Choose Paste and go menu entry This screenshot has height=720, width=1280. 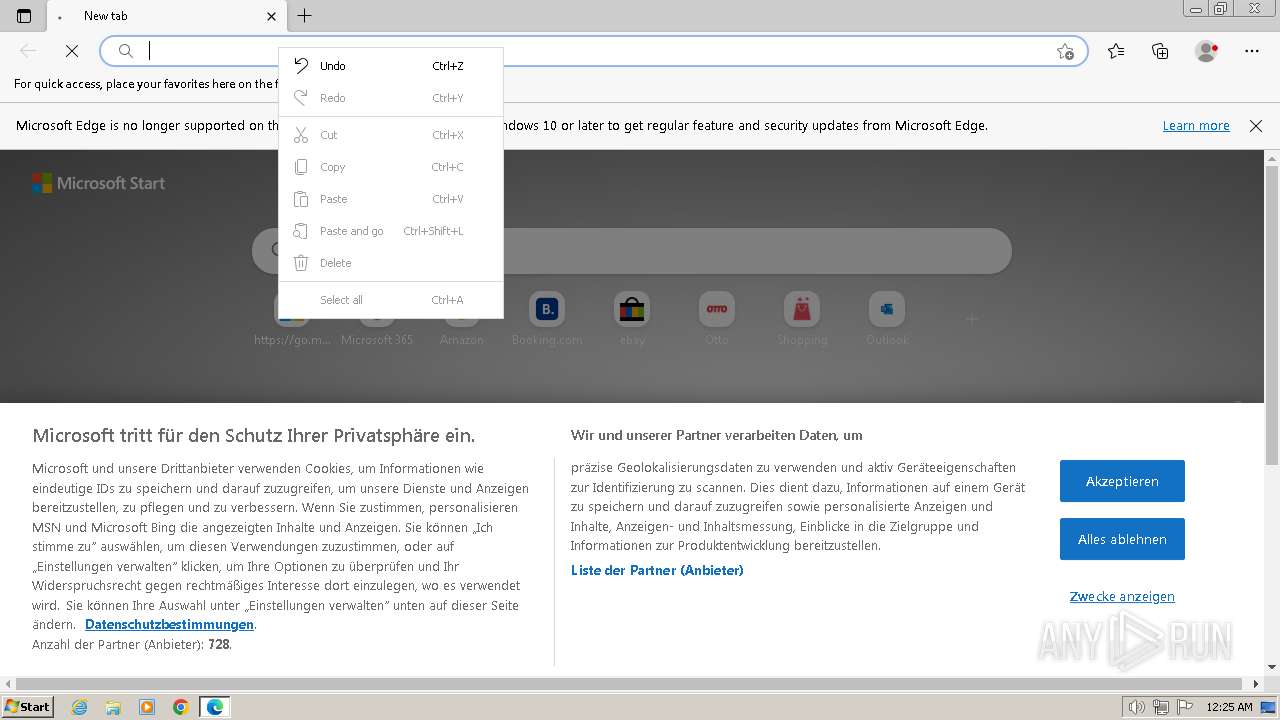[391, 231]
